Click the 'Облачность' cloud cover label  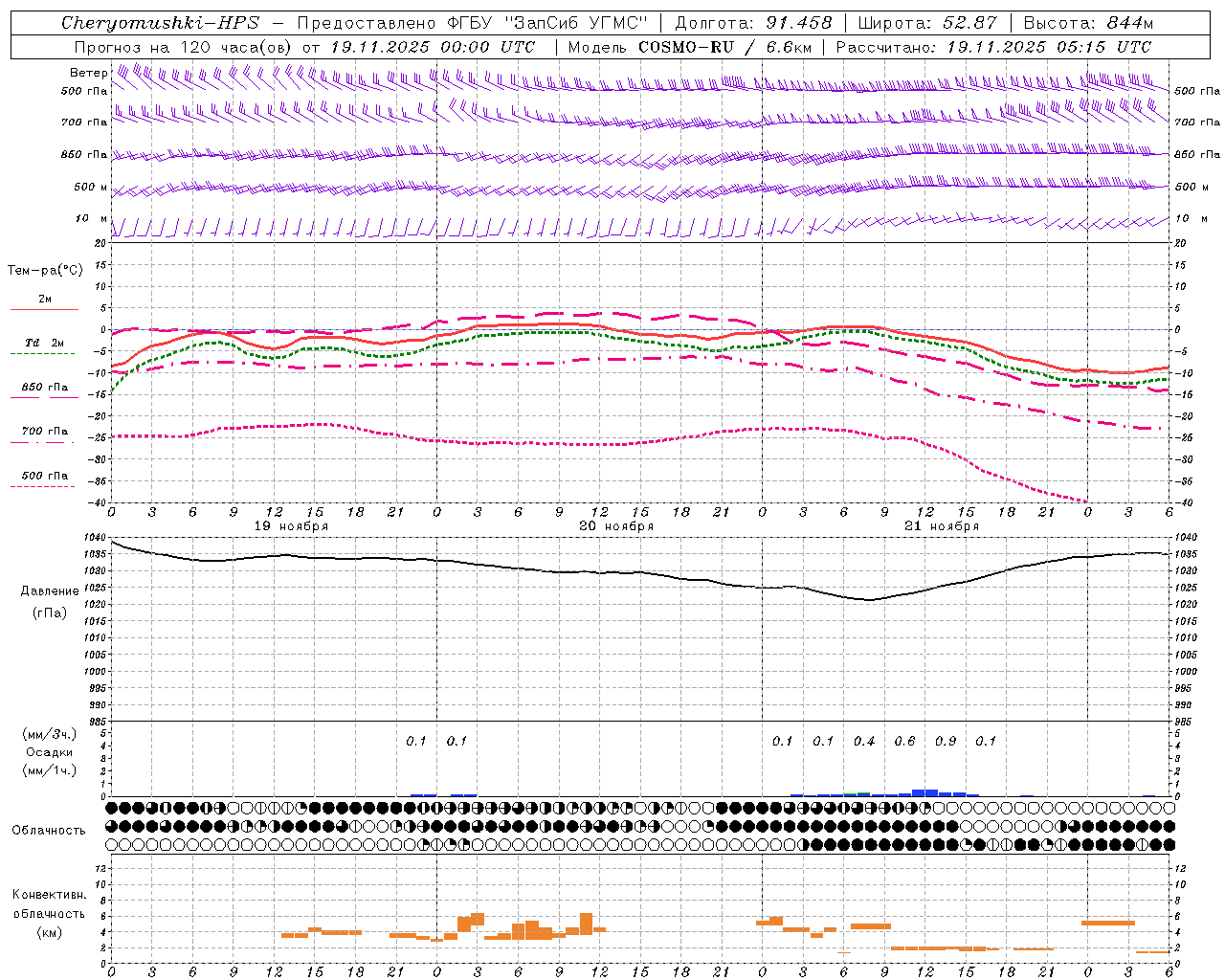click(x=49, y=830)
